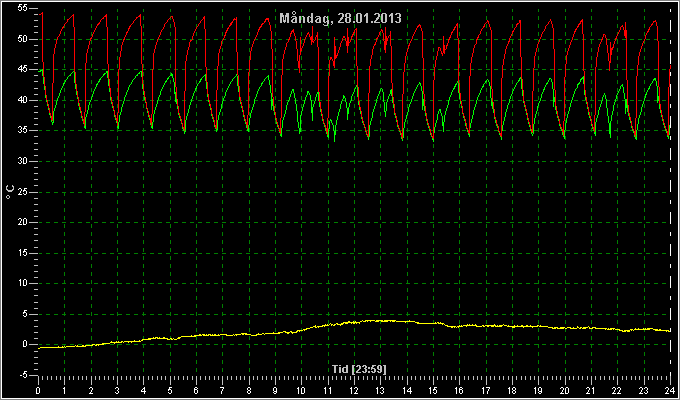This screenshot has width=680, height=400.
Task: Select hour 24 on the time axis
Action: [670, 391]
